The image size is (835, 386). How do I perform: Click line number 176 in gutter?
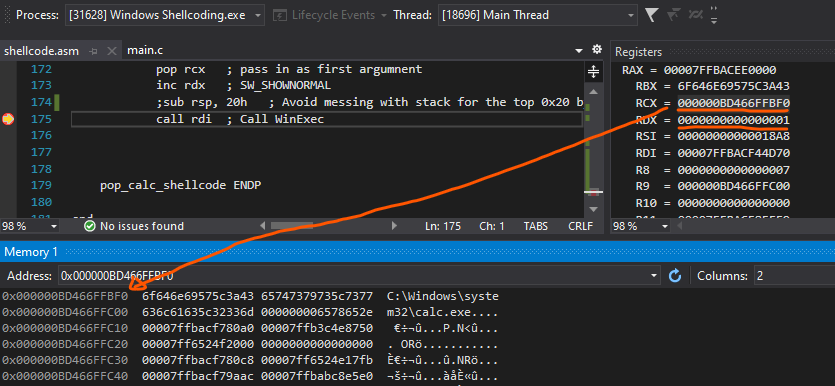click(x=41, y=136)
